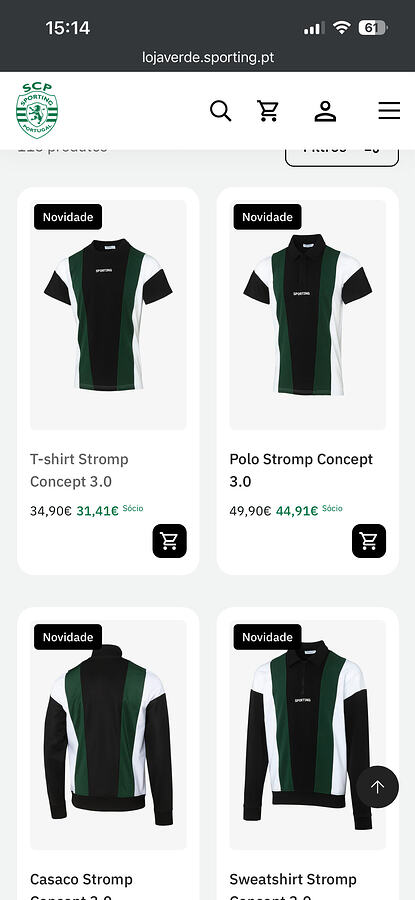Open the hamburger menu

pyautogui.click(x=389, y=111)
